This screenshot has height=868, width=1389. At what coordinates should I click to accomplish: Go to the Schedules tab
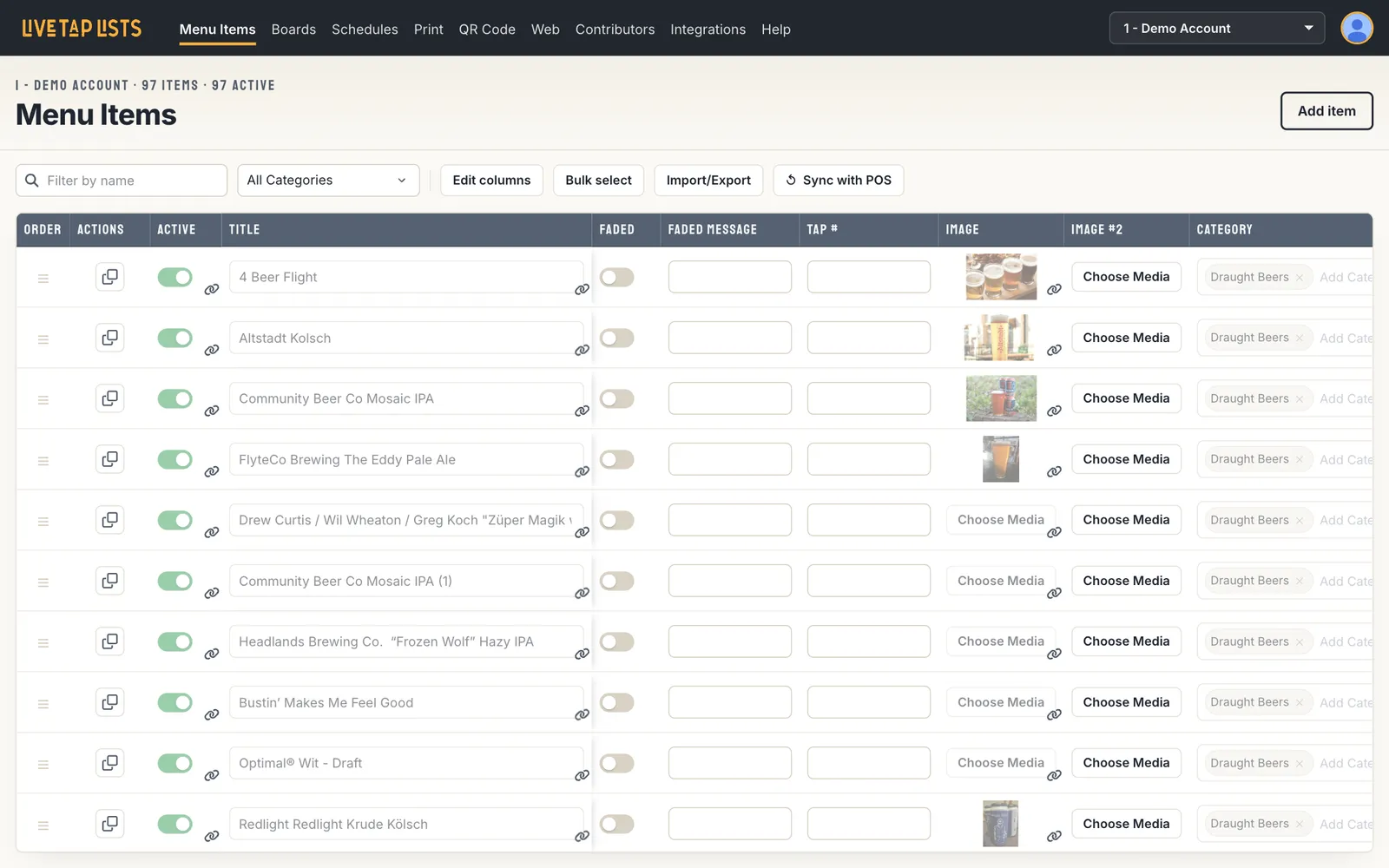[365, 29]
